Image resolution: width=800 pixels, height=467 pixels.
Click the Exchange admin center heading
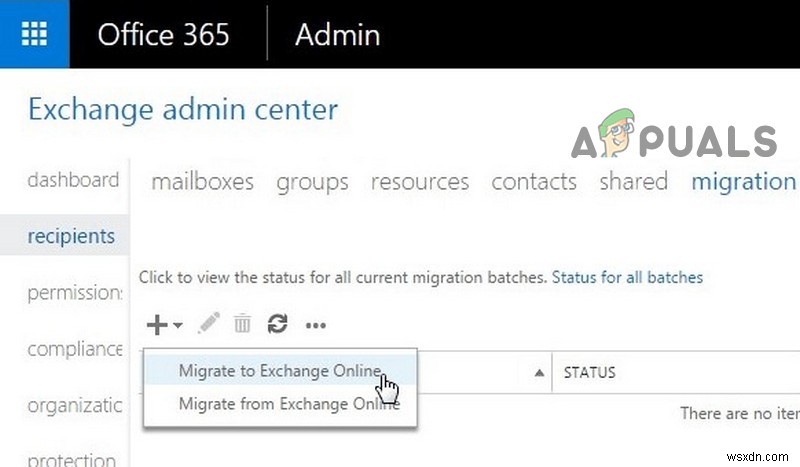[x=183, y=109]
